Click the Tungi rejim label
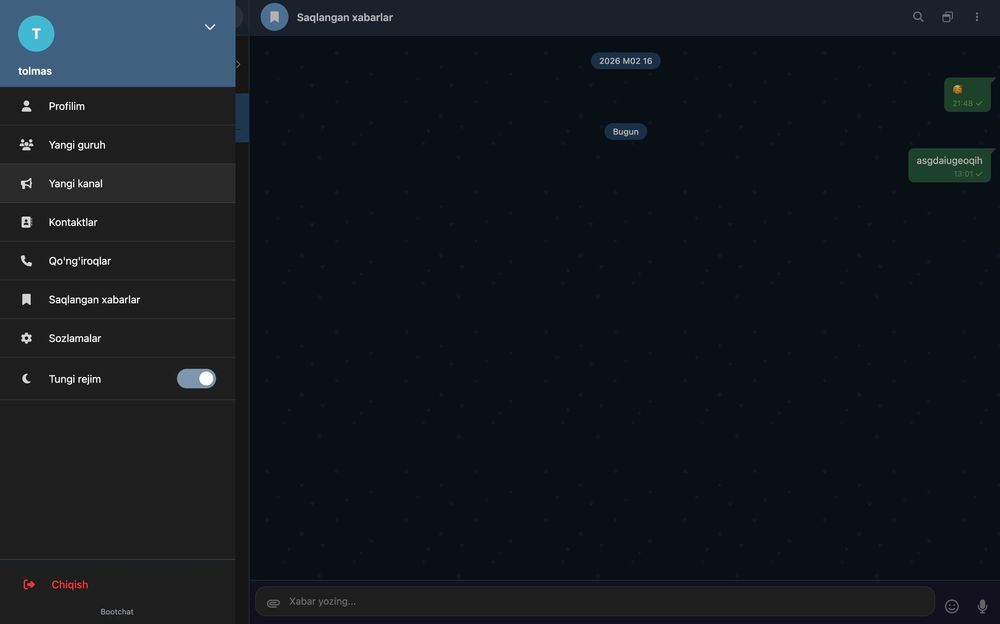The width and height of the screenshot is (1000, 624). coord(75,379)
